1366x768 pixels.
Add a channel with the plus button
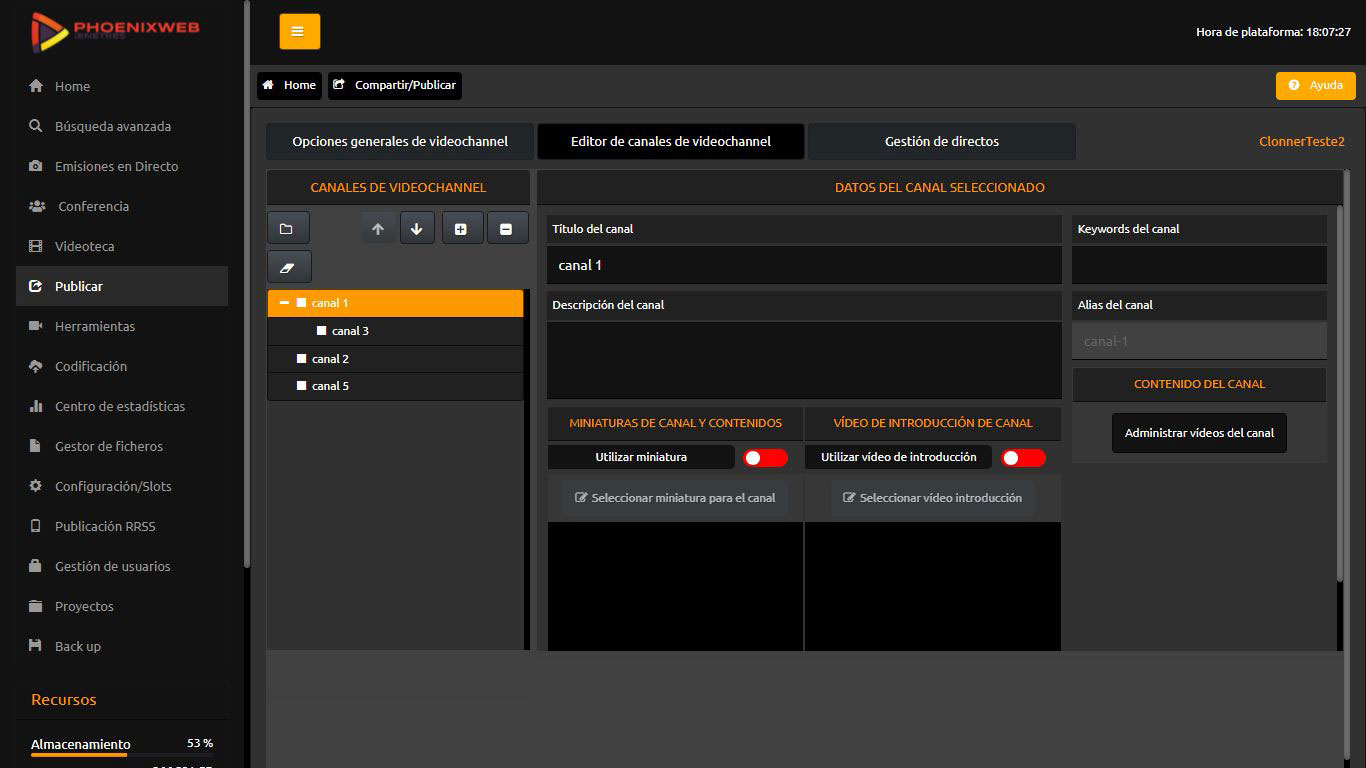[x=462, y=228]
